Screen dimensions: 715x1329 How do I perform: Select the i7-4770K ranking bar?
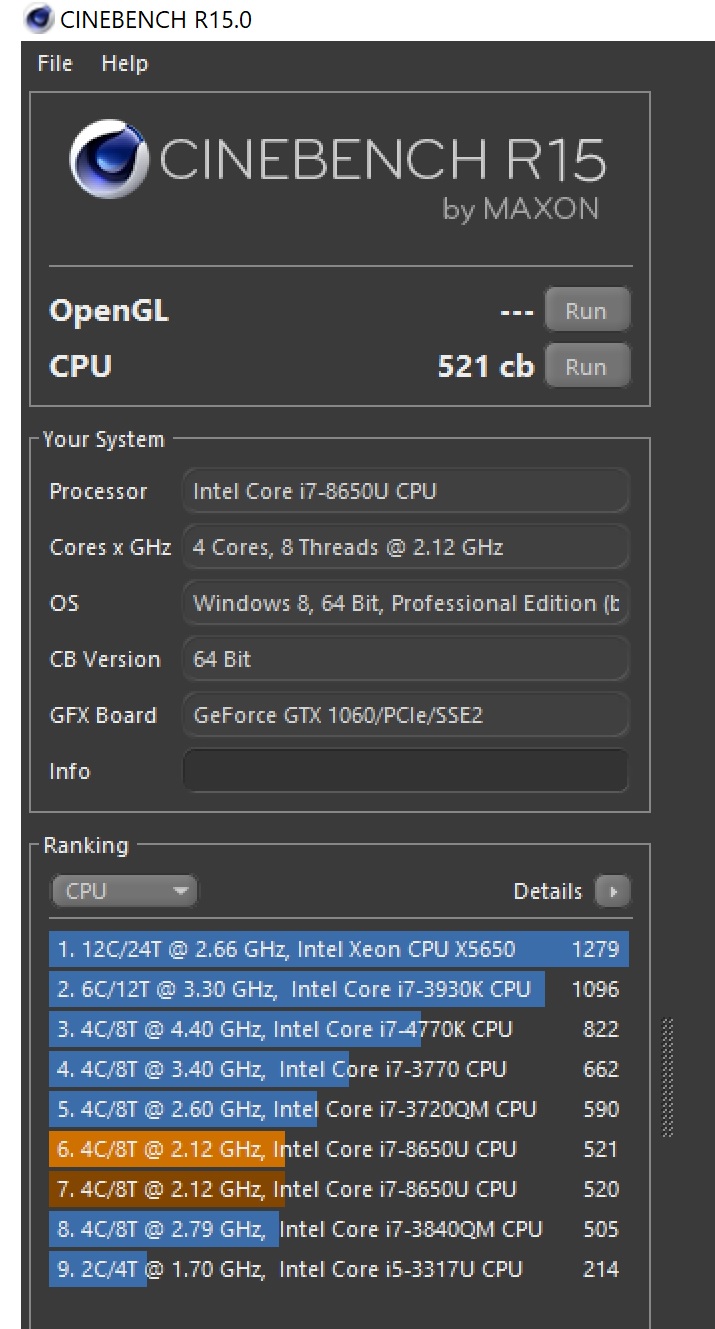point(339,1029)
